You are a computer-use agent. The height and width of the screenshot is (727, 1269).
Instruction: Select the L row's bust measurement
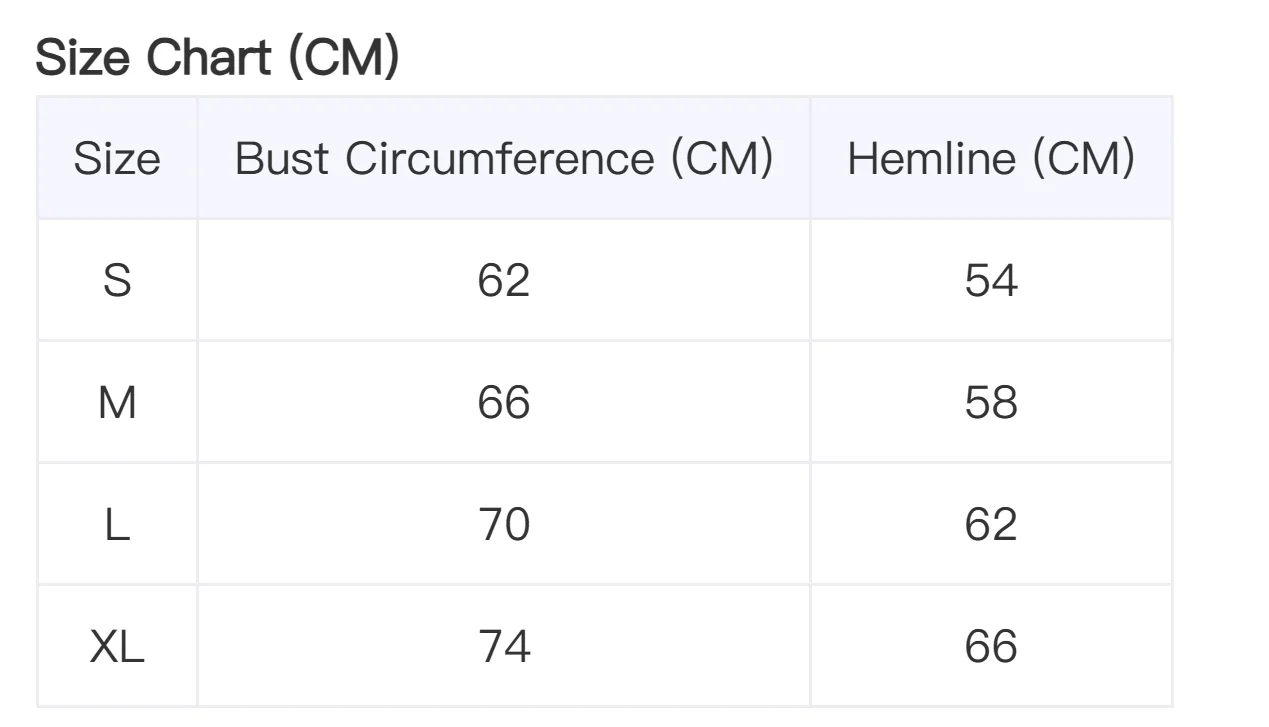504,525
